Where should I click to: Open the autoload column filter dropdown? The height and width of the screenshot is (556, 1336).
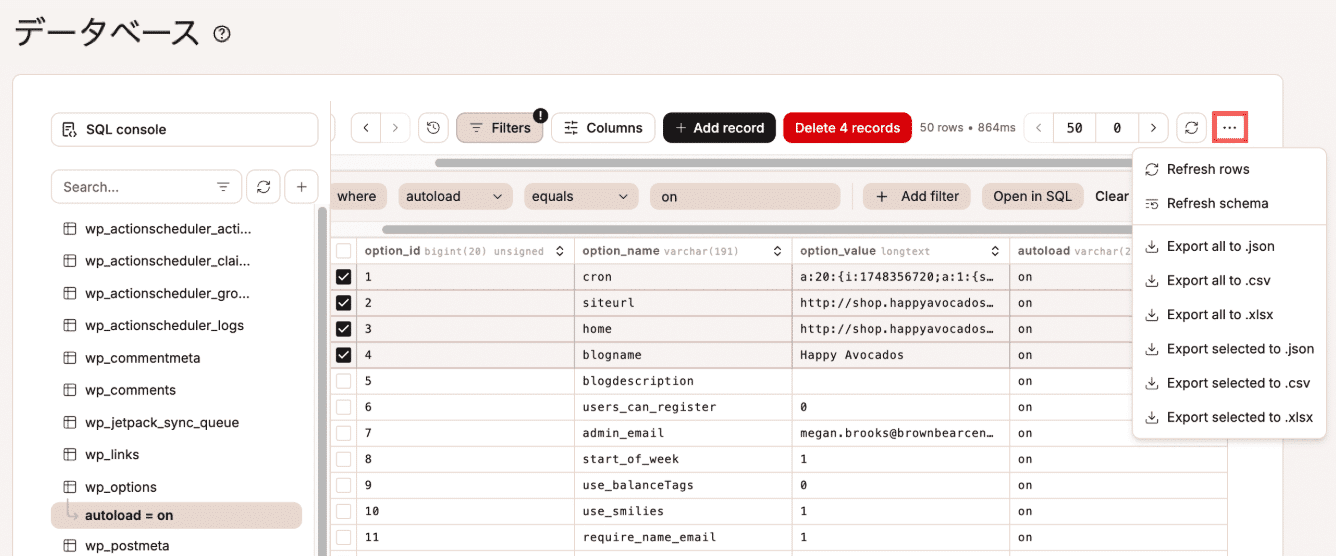[455, 197]
